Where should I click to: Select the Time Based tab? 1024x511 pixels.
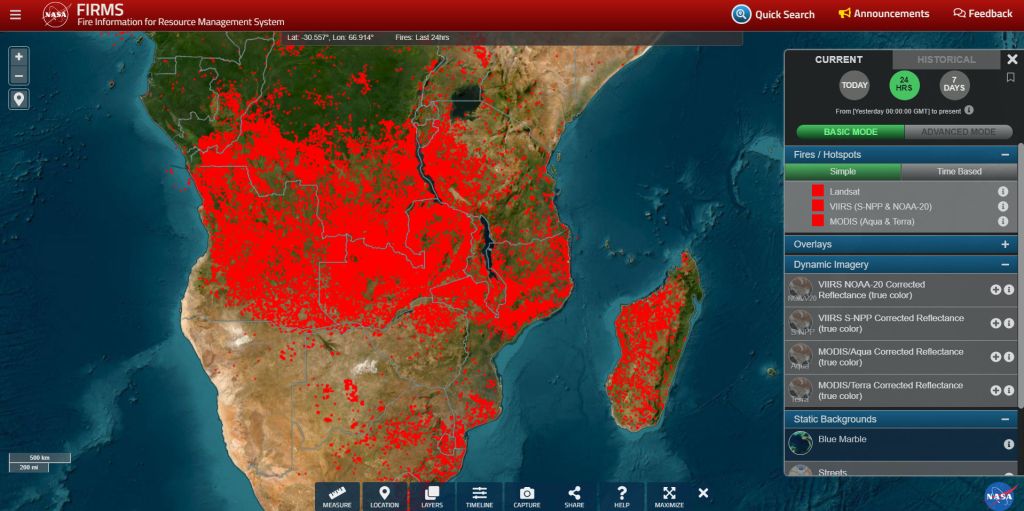[958, 172]
